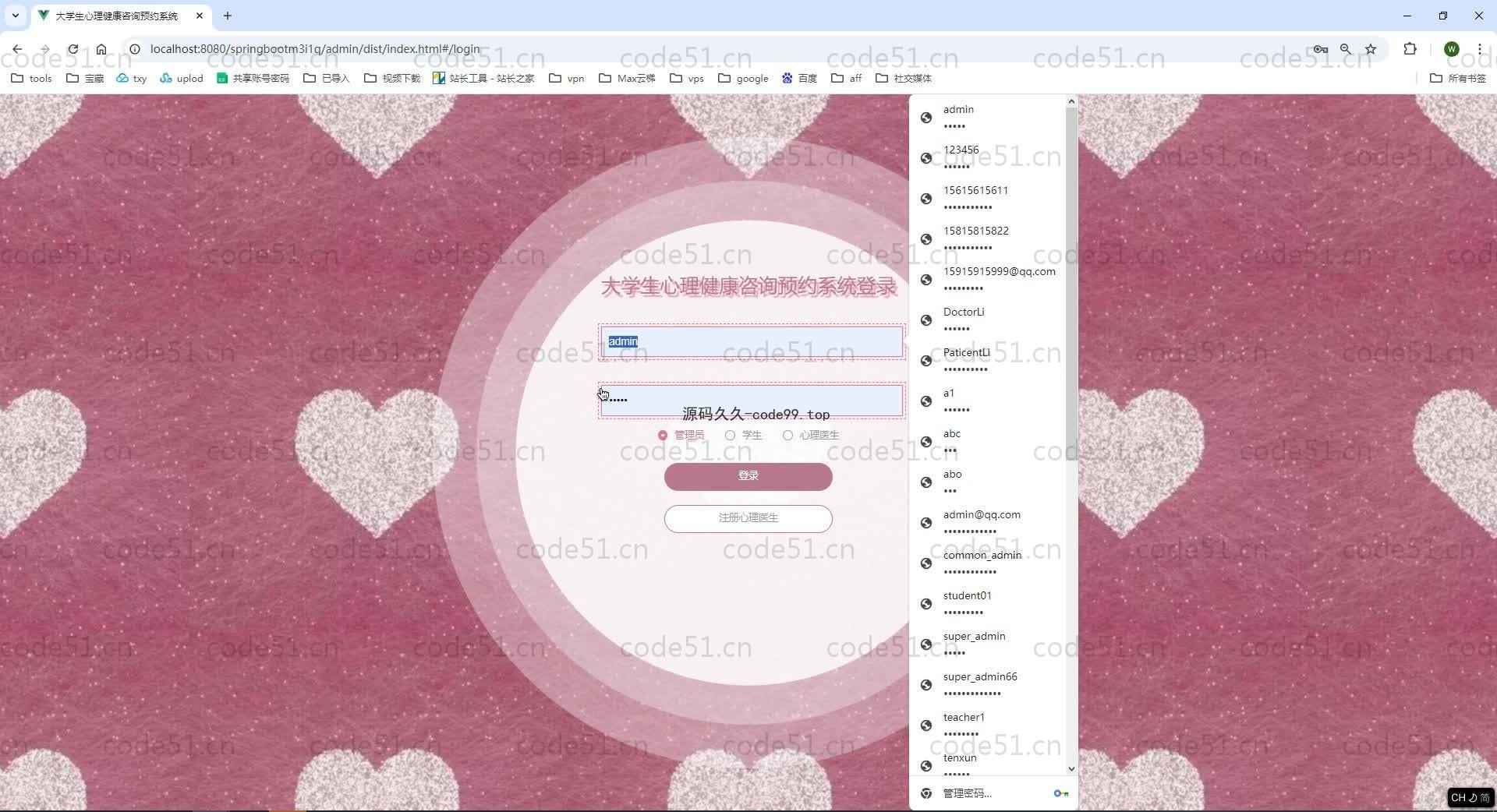Open the Chrome three-dot menu
Image resolution: width=1497 pixels, height=812 pixels.
tap(1479, 49)
